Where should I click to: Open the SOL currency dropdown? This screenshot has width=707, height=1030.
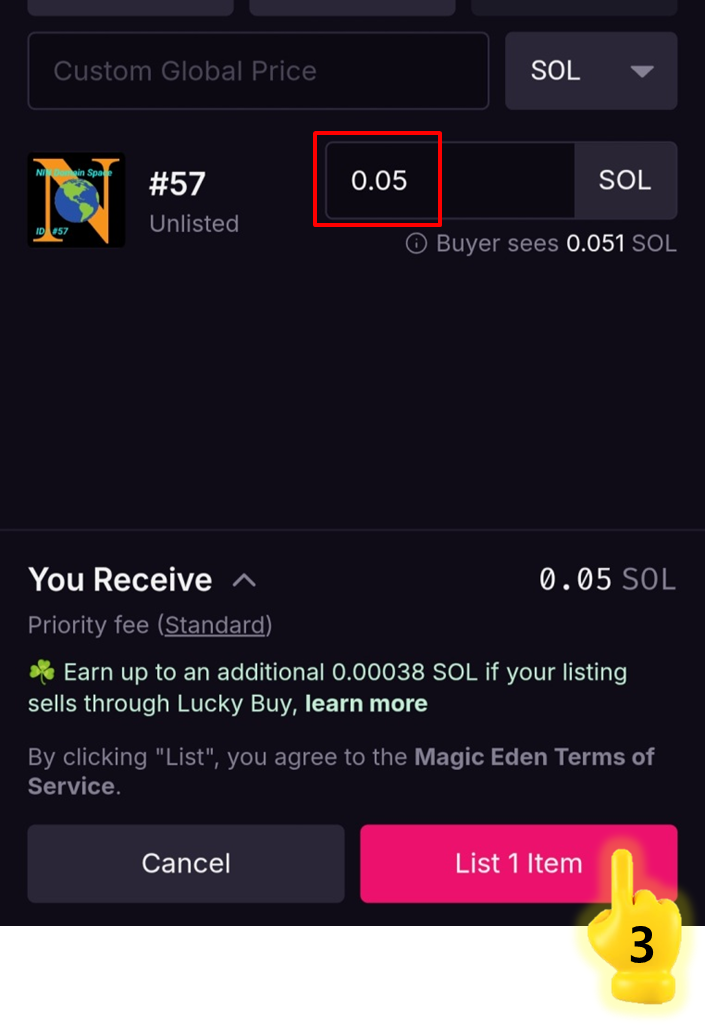point(591,71)
